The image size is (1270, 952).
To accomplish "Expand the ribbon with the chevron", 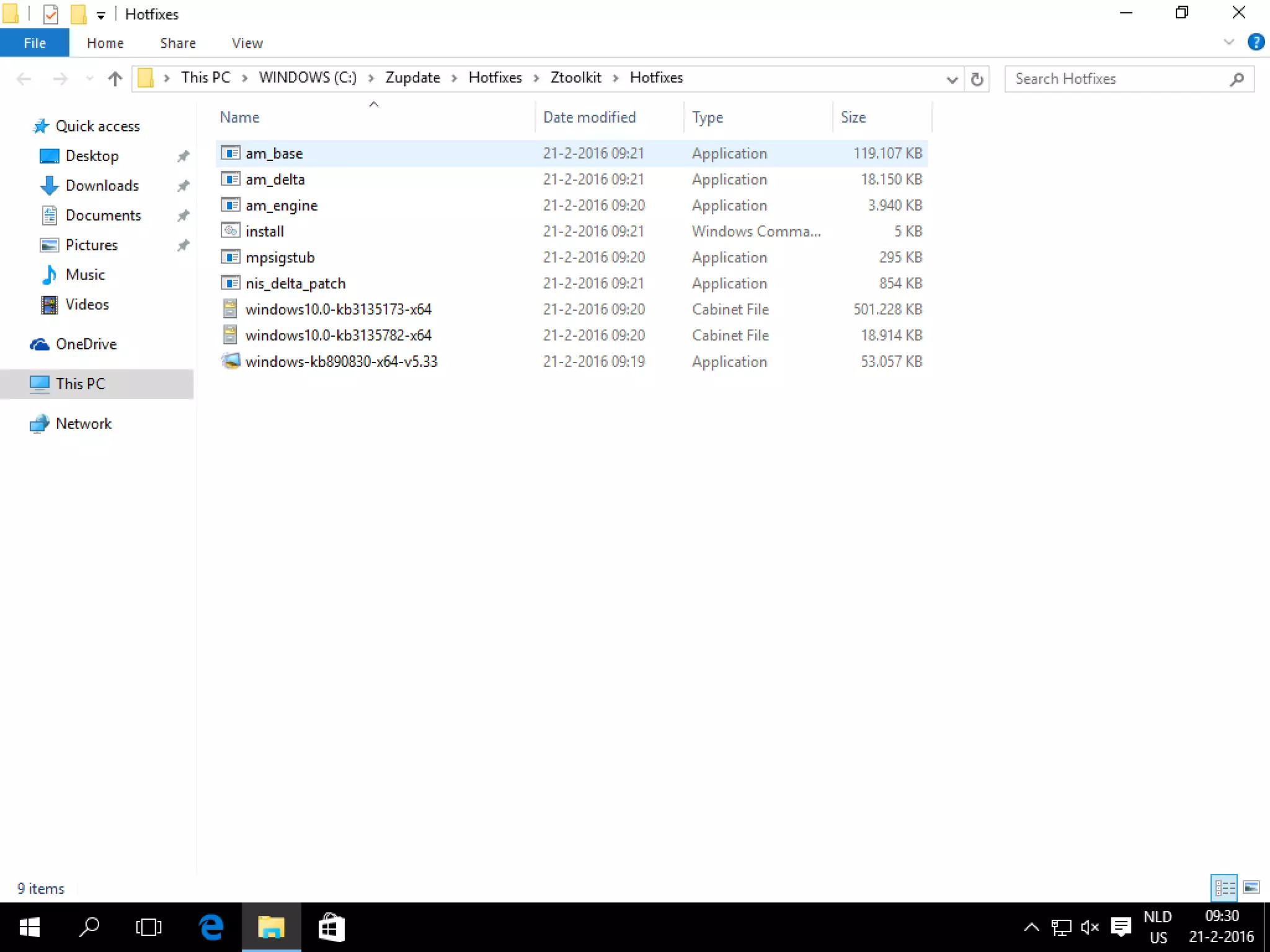I will [x=1228, y=42].
